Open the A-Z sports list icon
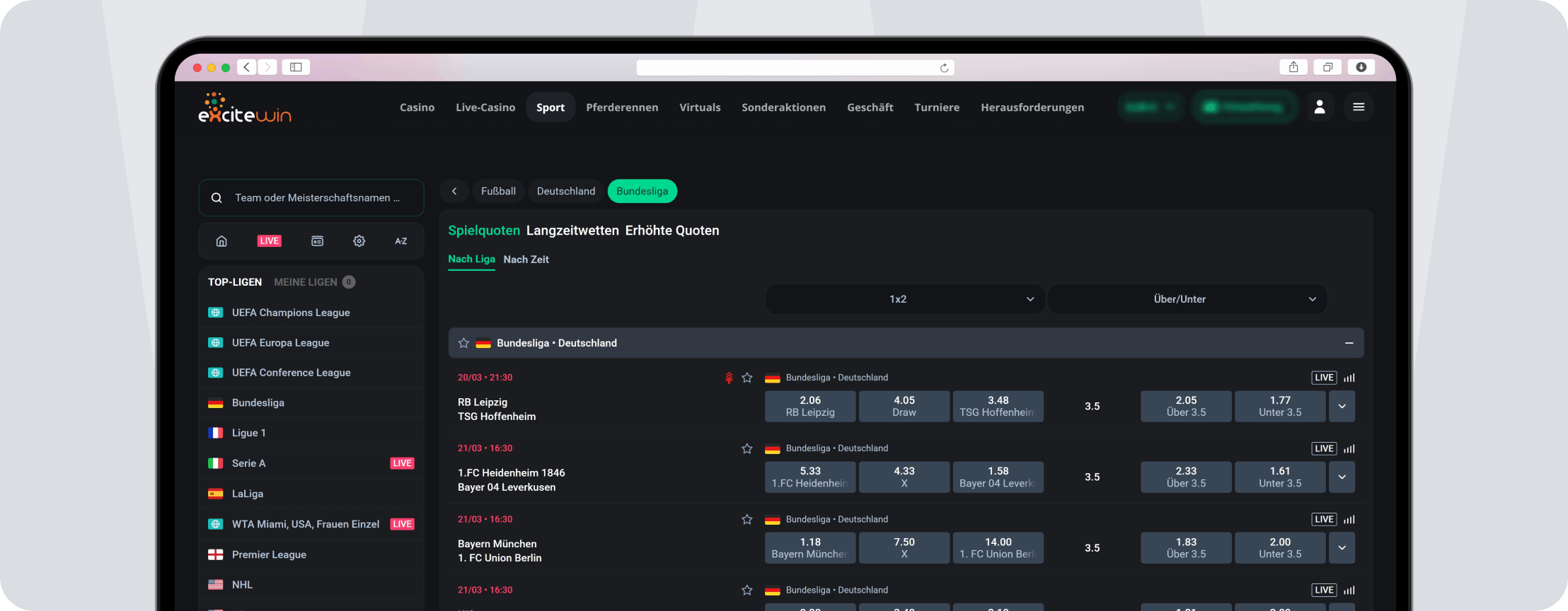 [x=401, y=241]
